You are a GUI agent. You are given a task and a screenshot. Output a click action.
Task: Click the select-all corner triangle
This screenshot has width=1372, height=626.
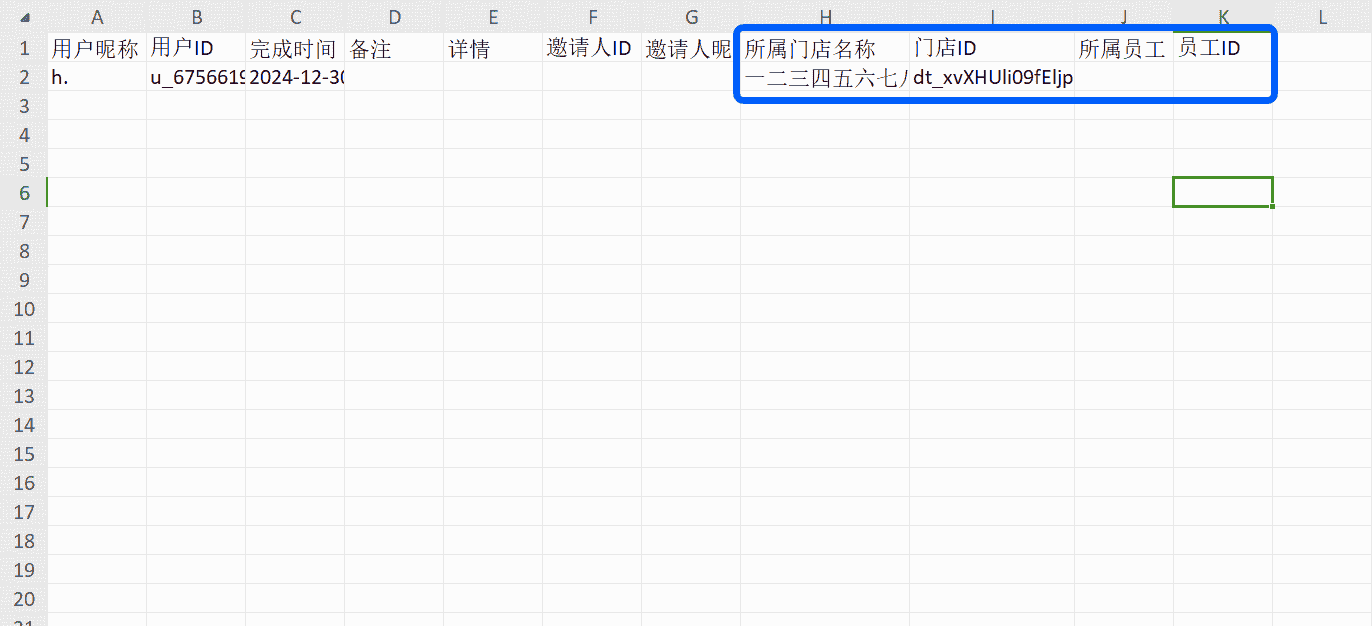click(24, 18)
